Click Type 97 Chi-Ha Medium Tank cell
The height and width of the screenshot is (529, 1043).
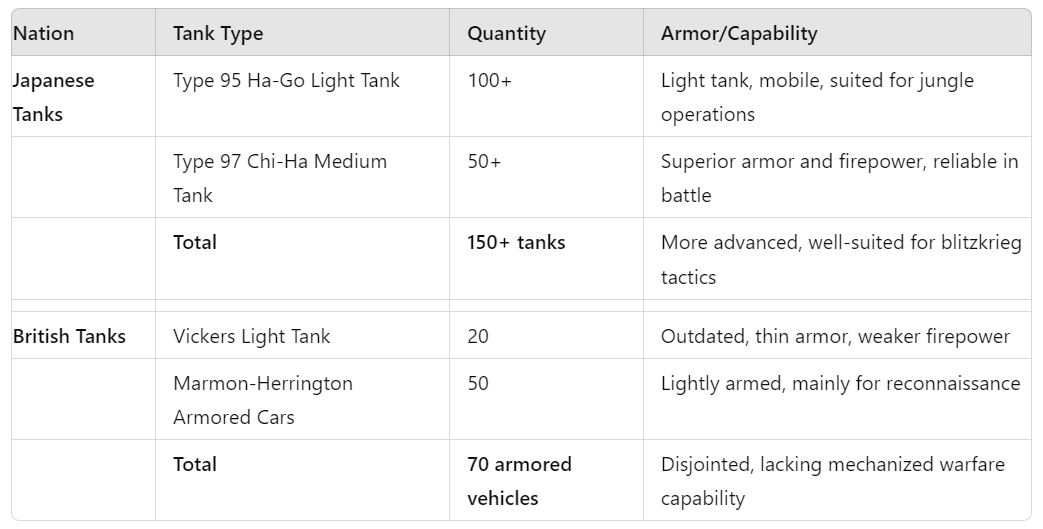303,178
